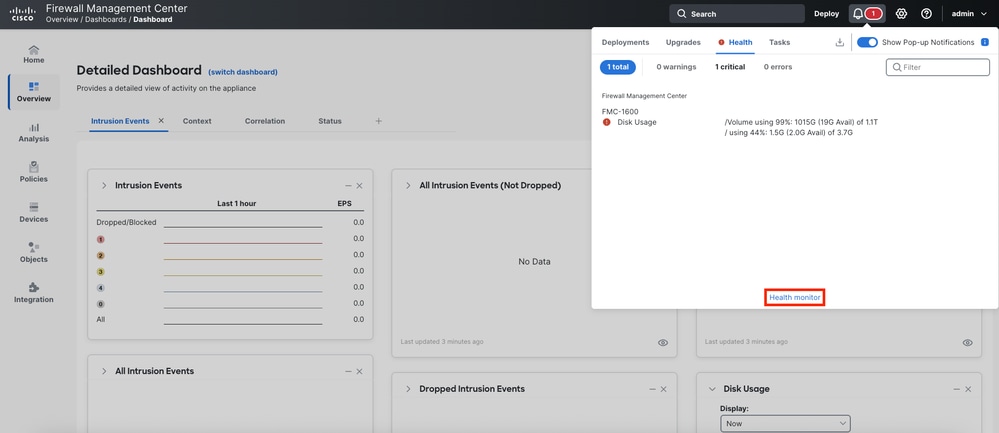Screen dimensions: 999x433
Task: Collapse the Disk Usage widget chevron
Action: tap(712, 389)
